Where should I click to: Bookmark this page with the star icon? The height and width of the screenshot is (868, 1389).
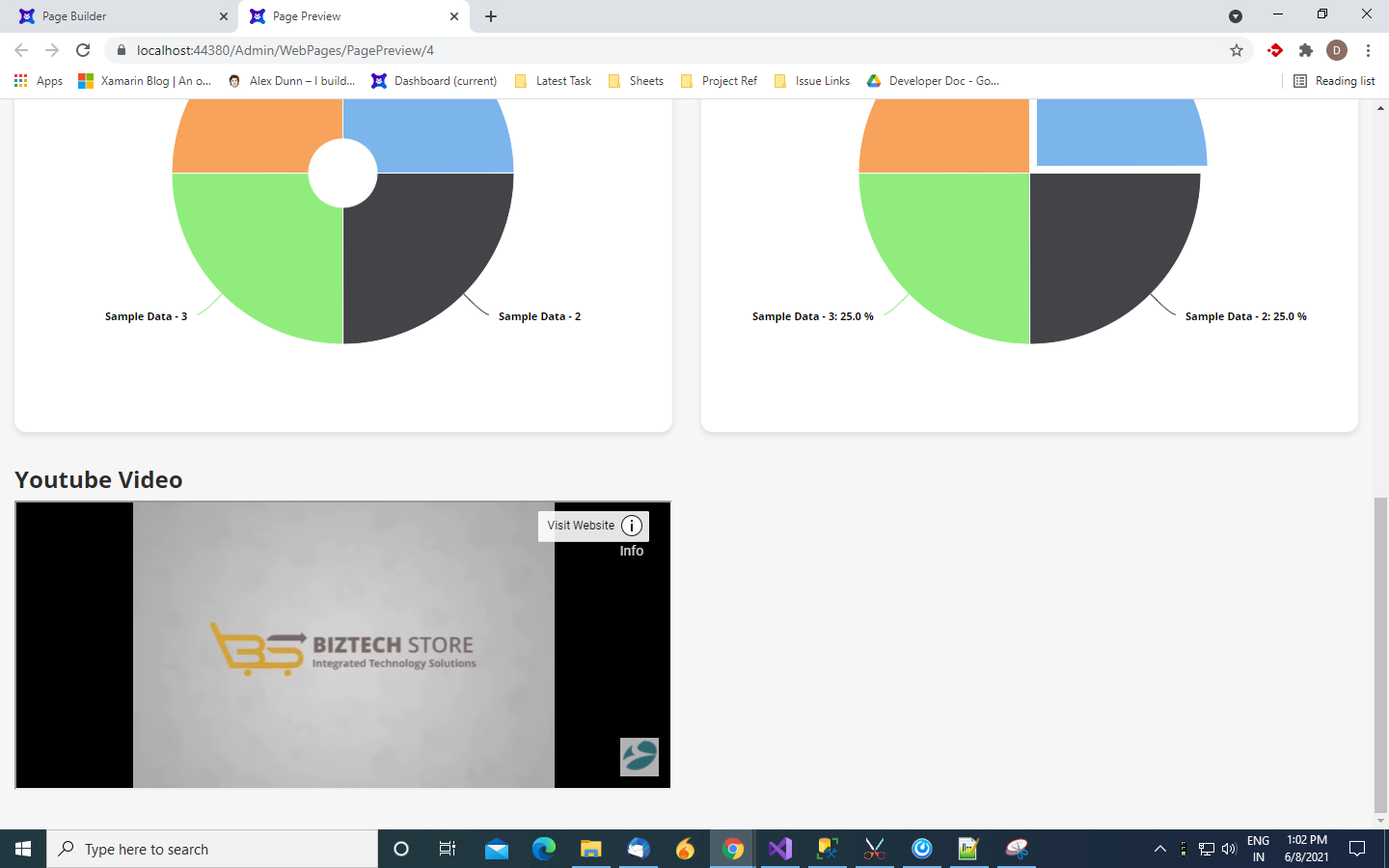1236,50
